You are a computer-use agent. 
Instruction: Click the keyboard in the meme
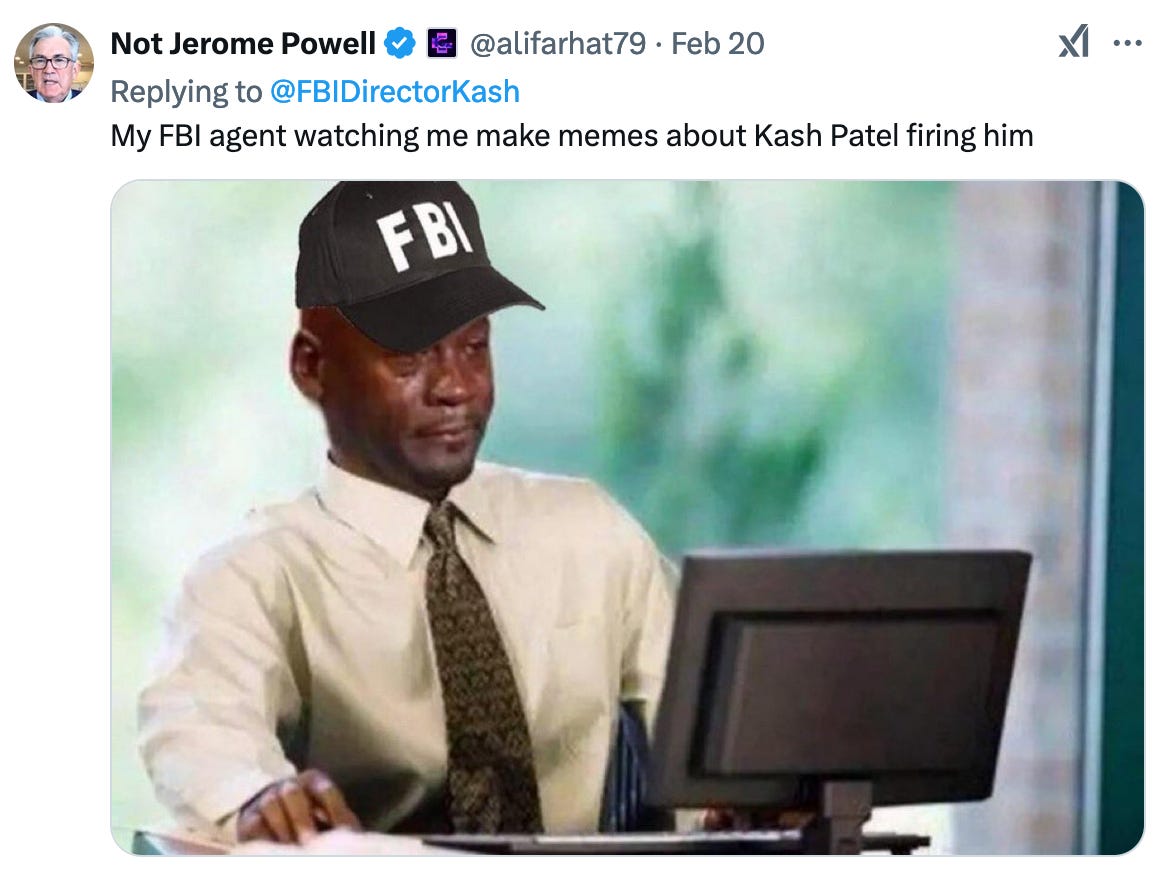click(615, 840)
